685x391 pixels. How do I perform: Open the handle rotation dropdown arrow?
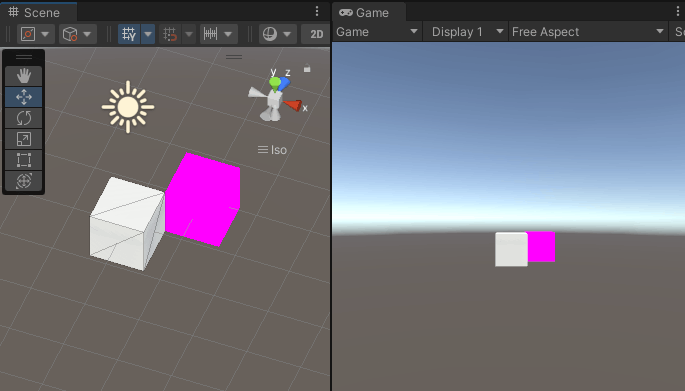(87, 34)
